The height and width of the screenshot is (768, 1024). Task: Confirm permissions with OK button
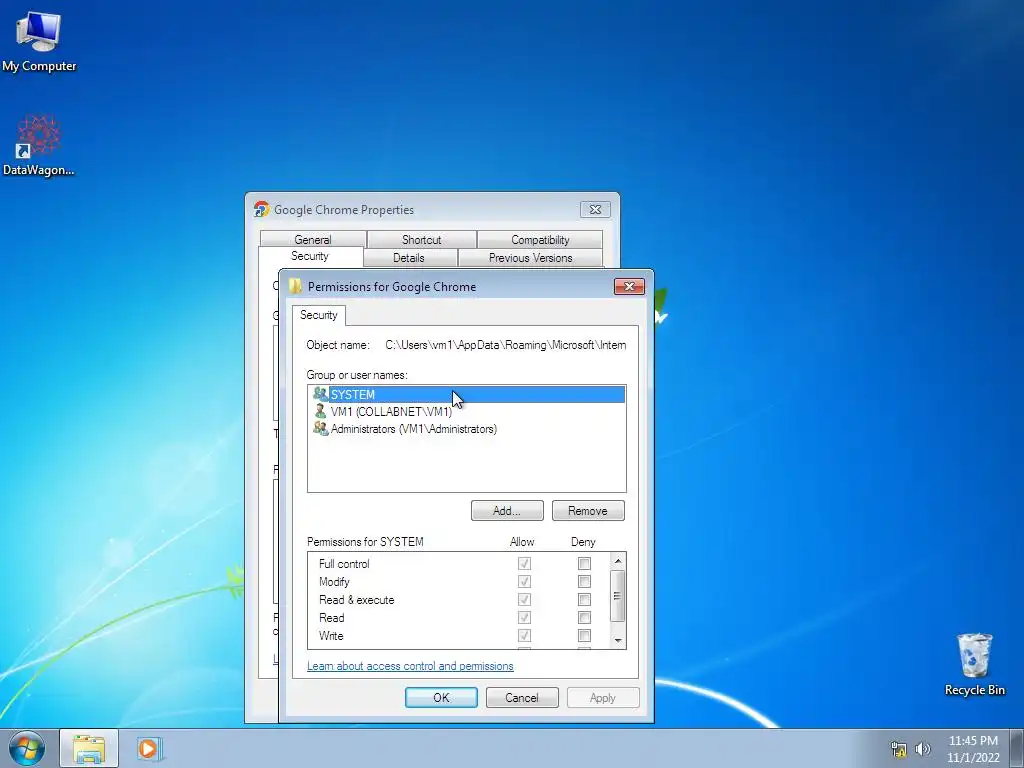point(441,697)
